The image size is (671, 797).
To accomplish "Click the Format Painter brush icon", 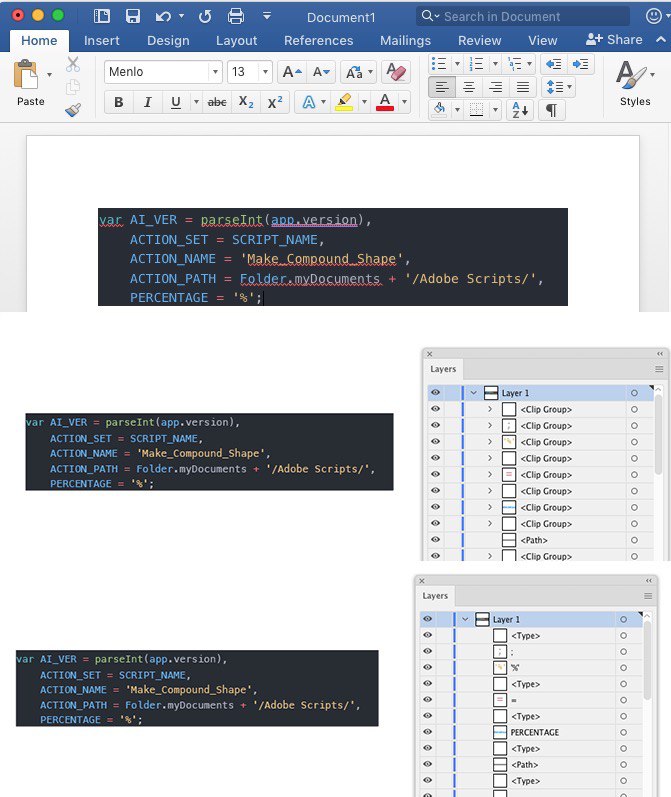I will [x=73, y=109].
